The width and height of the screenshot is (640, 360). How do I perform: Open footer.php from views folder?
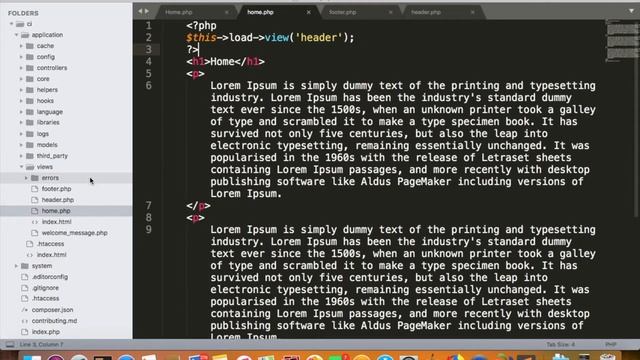pos(56,189)
